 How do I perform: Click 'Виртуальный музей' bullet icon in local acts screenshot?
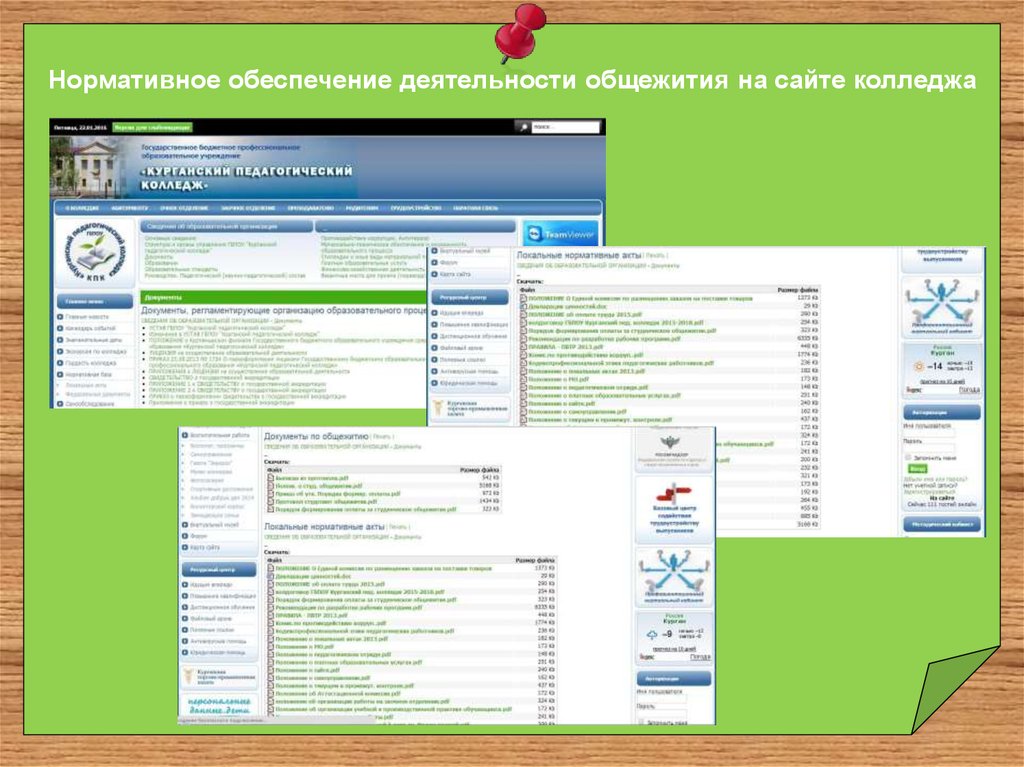[435, 251]
